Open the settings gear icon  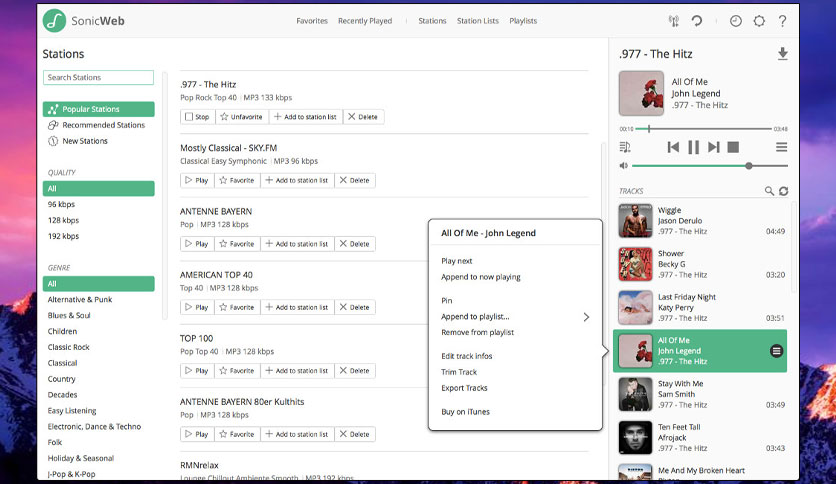click(759, 21)
